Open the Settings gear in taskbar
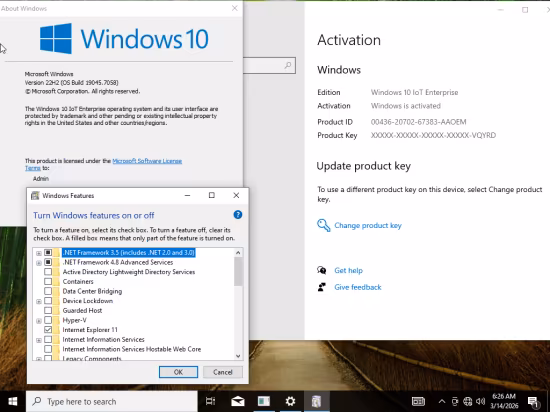 tap(290, 401)
